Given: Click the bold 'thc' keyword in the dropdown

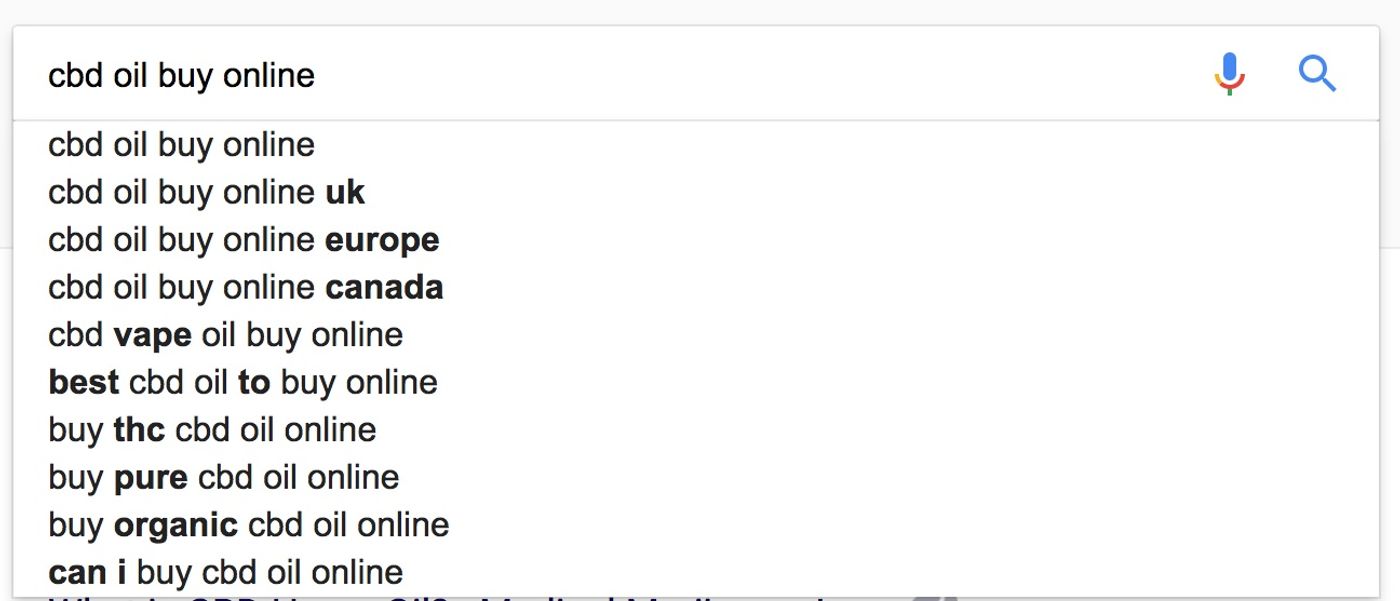Looking at the screenshot, I should (x=139, y=430).
